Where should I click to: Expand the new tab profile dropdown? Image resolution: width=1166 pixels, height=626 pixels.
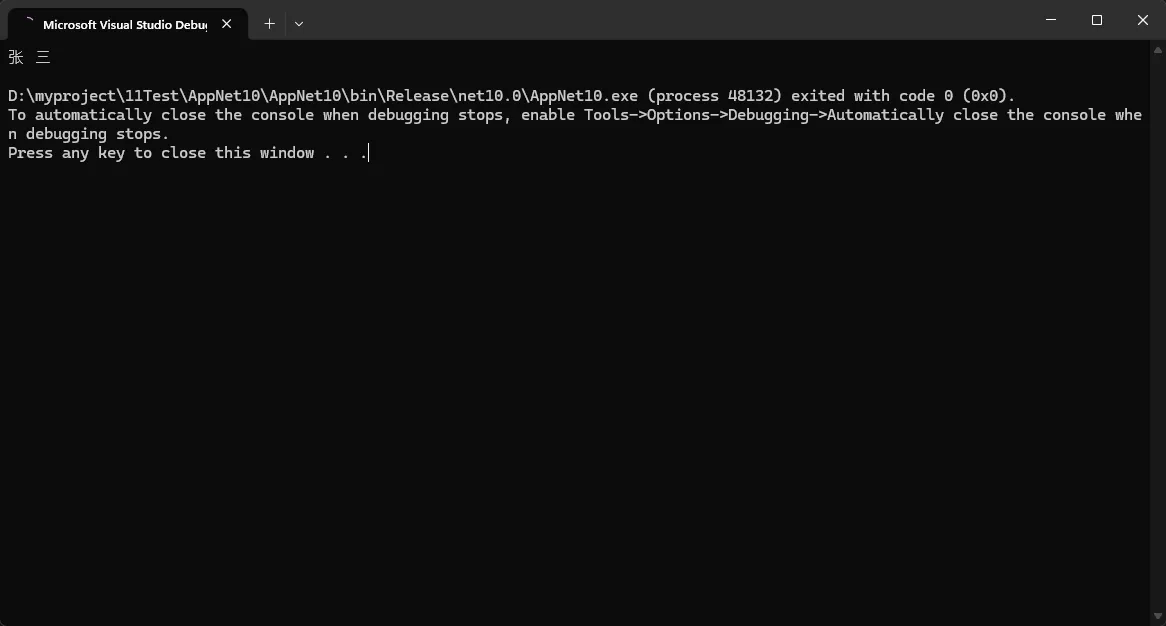point(299,23)
